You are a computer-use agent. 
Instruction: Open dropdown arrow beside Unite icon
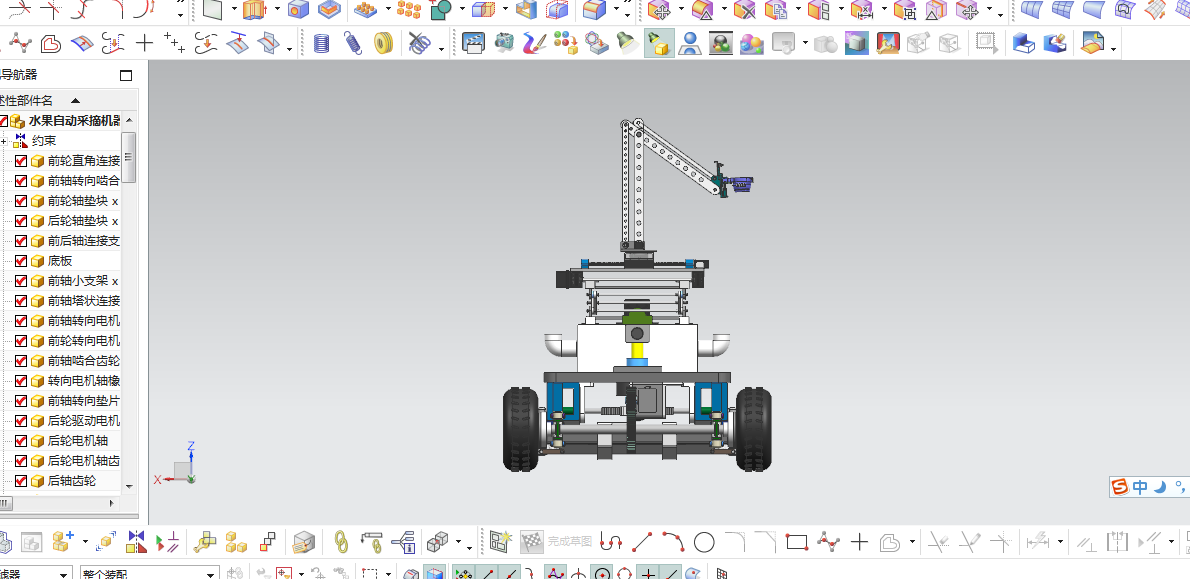click(461, 10)
